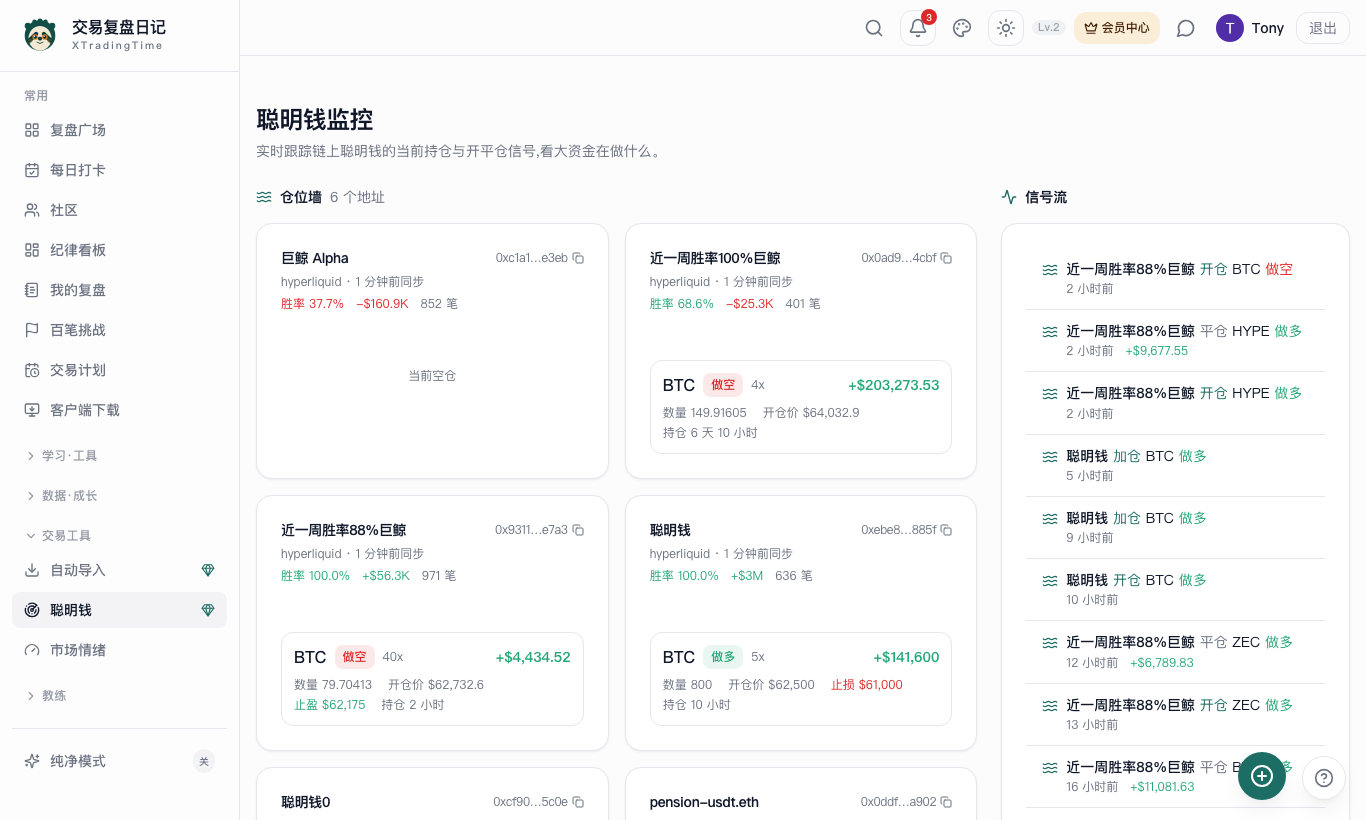
Task: Open notifications bell with 3 badge
Action: coord(918,28)
